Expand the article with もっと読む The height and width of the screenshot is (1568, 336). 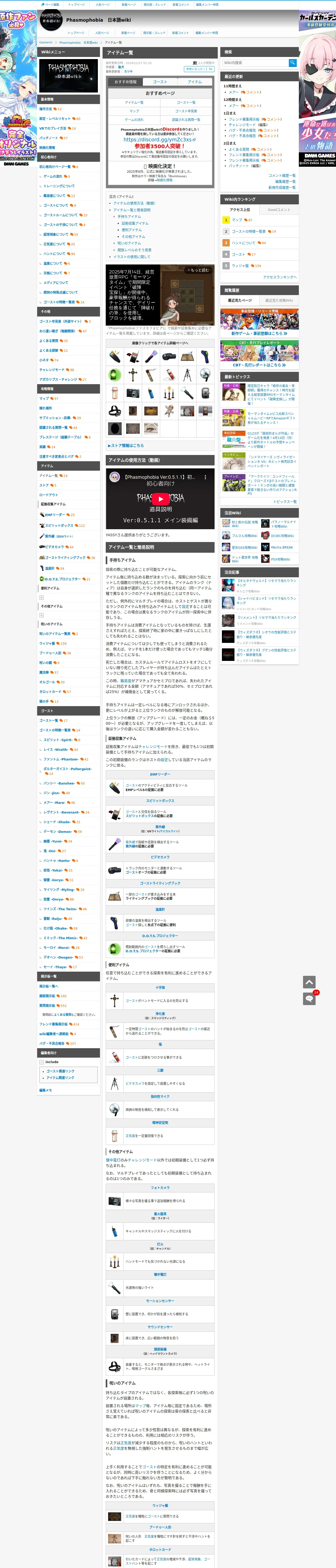198,270
